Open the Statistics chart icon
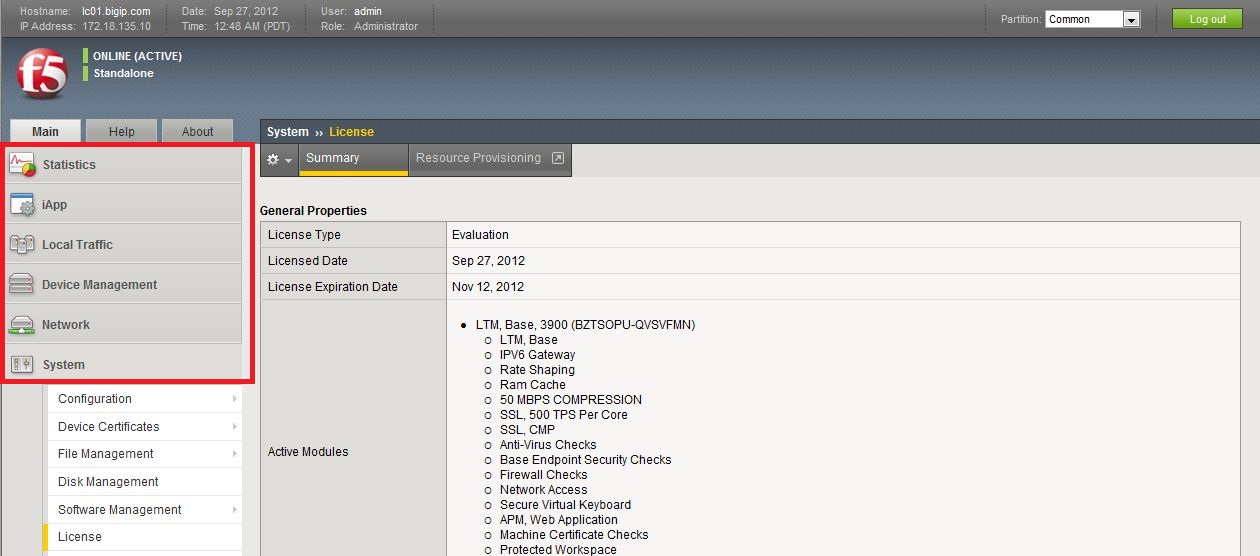Screen dimensions: 1260x556 point(22,164)
